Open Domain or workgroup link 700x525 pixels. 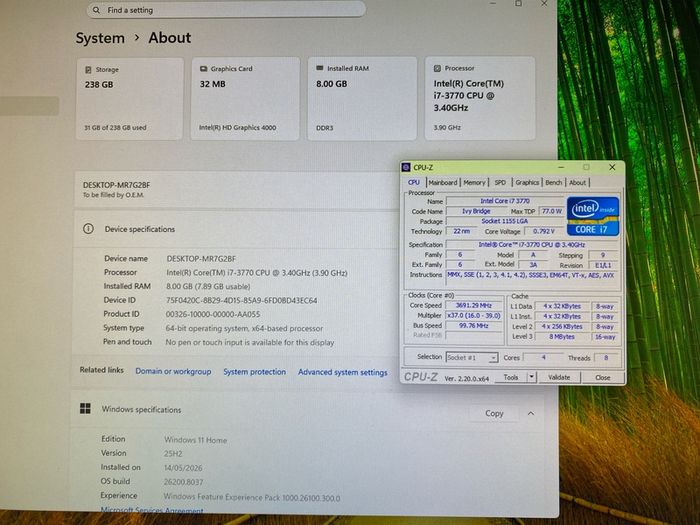pyautogui.click(x=173, y=371)
